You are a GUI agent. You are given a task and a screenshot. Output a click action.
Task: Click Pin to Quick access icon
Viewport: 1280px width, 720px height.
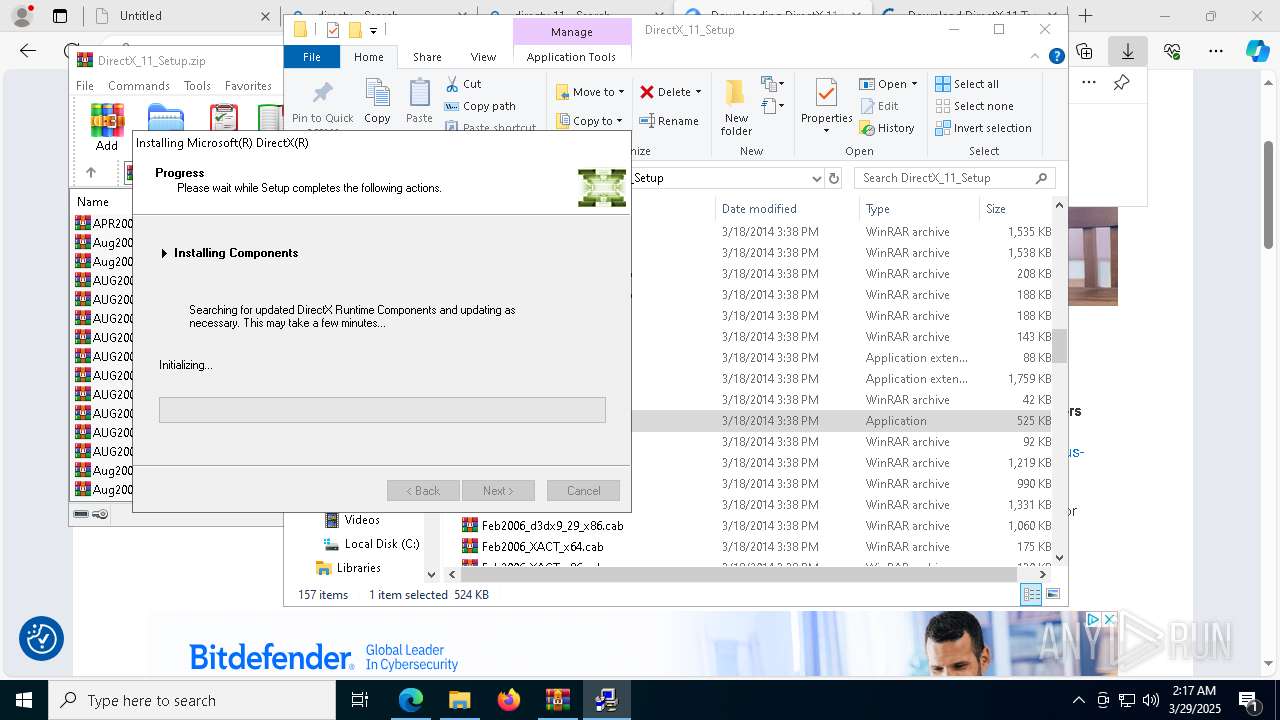[x=322, y=94]
